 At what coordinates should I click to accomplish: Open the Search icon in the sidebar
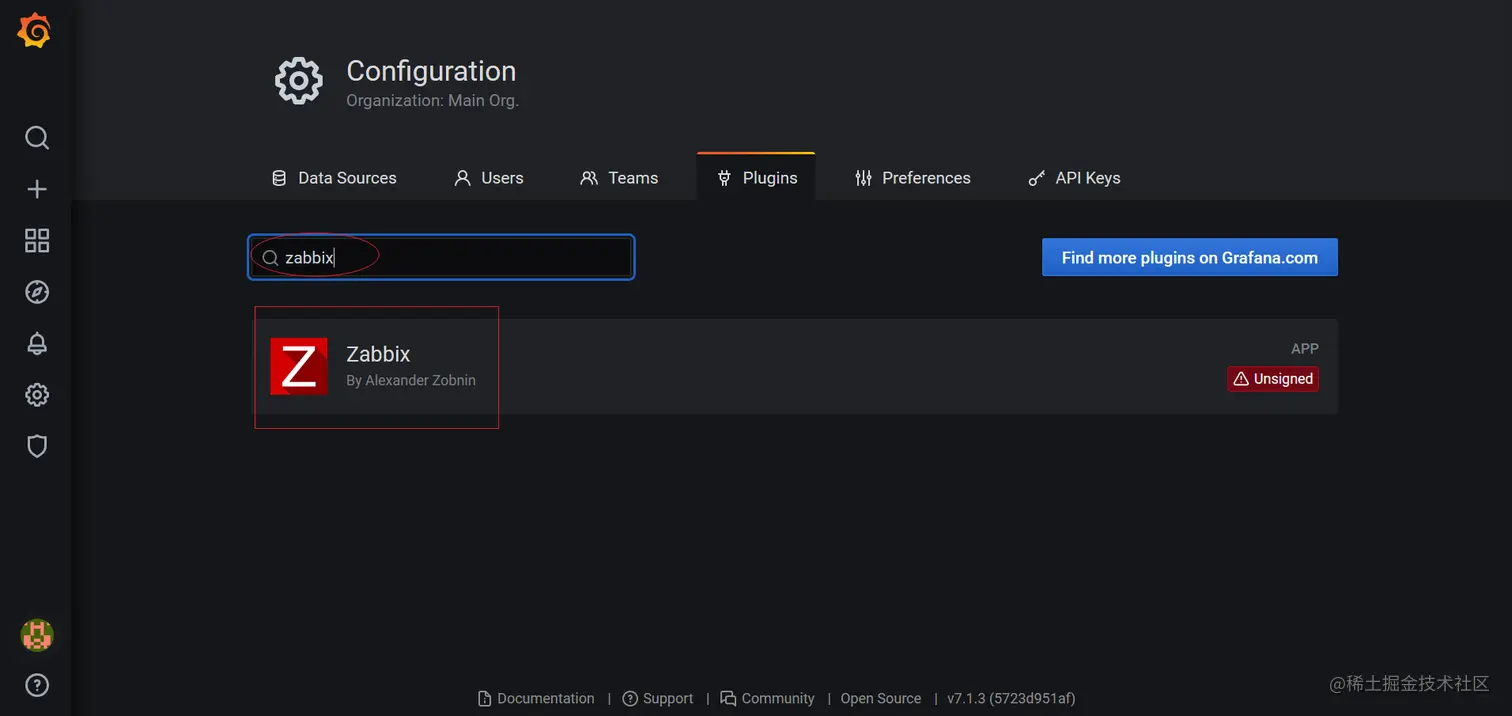(36, 137)
